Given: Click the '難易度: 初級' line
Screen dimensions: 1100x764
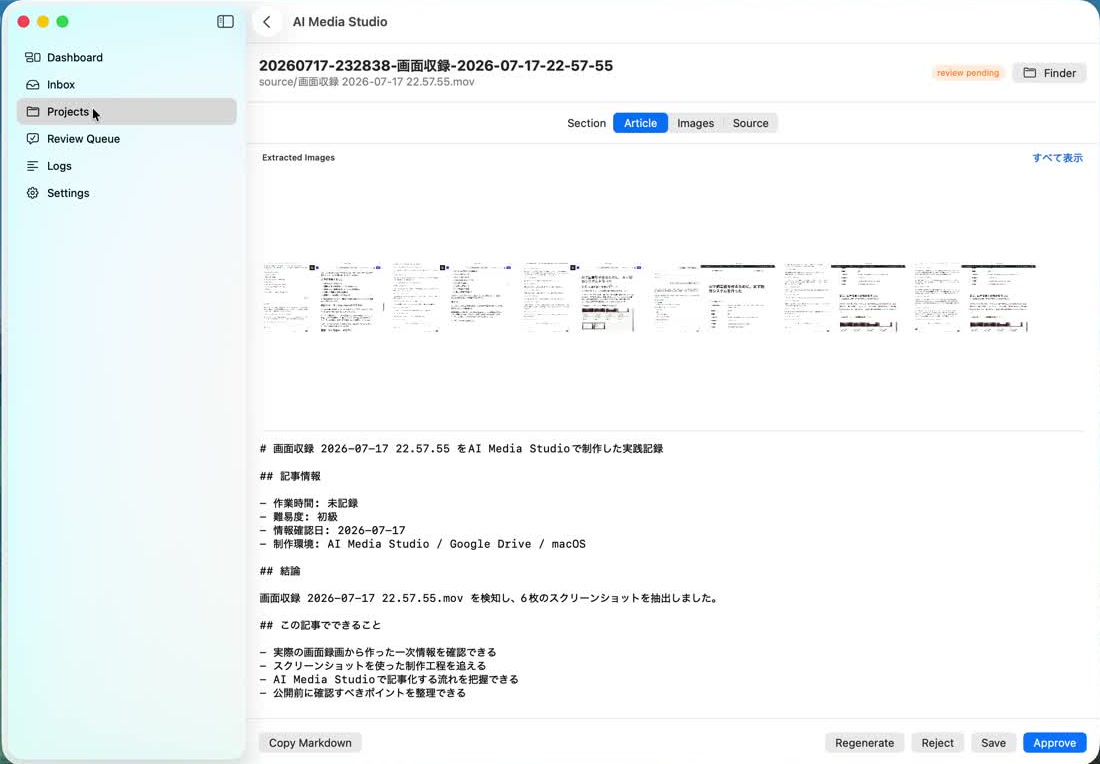Looking at the screenshot, I should [299, 517].
